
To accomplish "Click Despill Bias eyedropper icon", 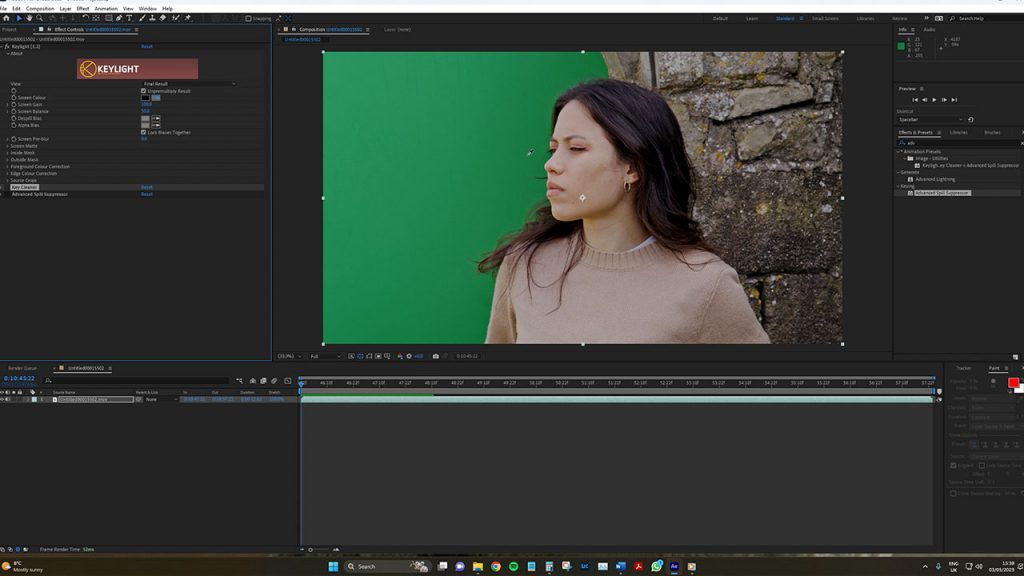I will click(156, 118).
